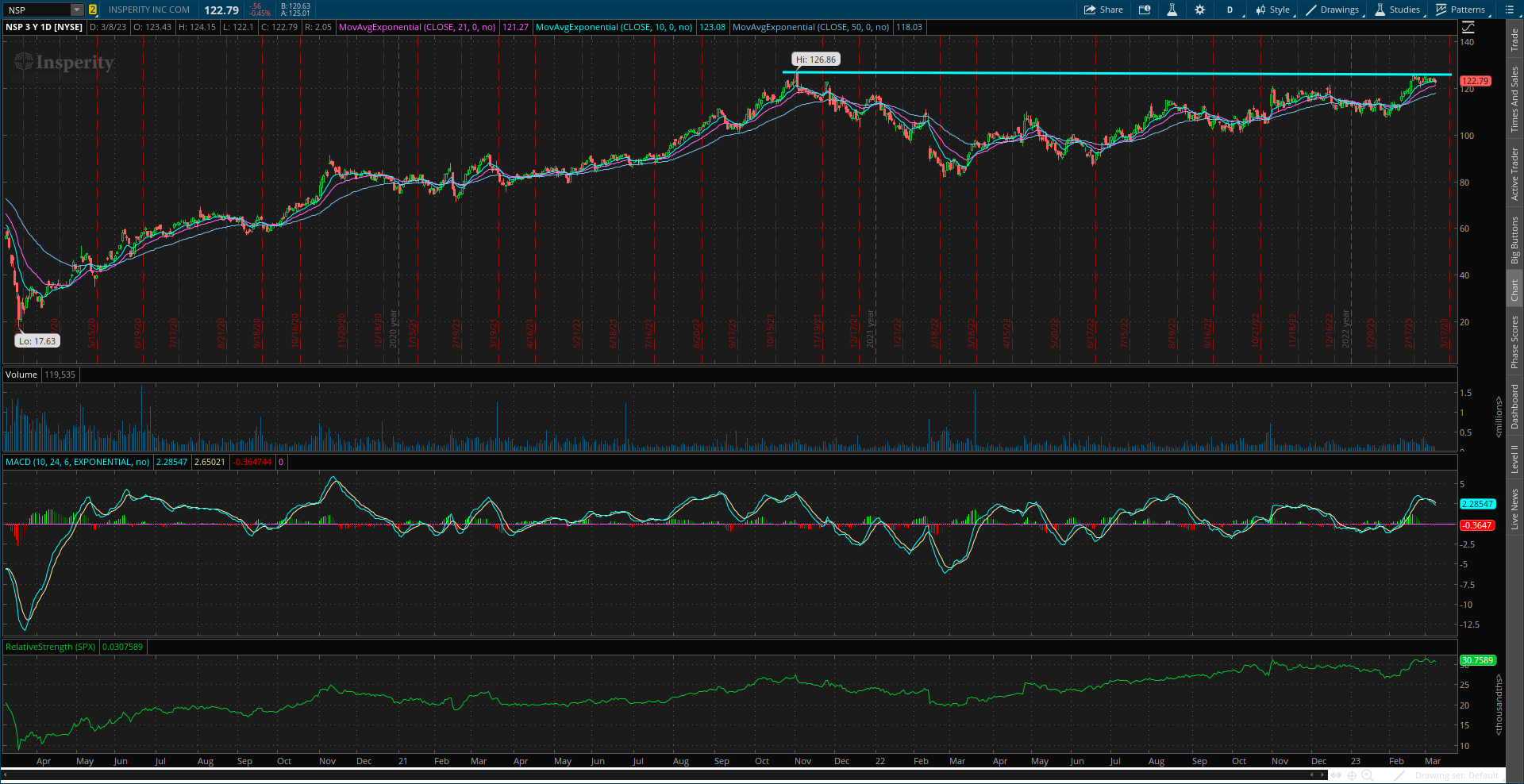Click the 121.27 EMA value
This screenshot has width=1524, height=784.
(516, 27)
